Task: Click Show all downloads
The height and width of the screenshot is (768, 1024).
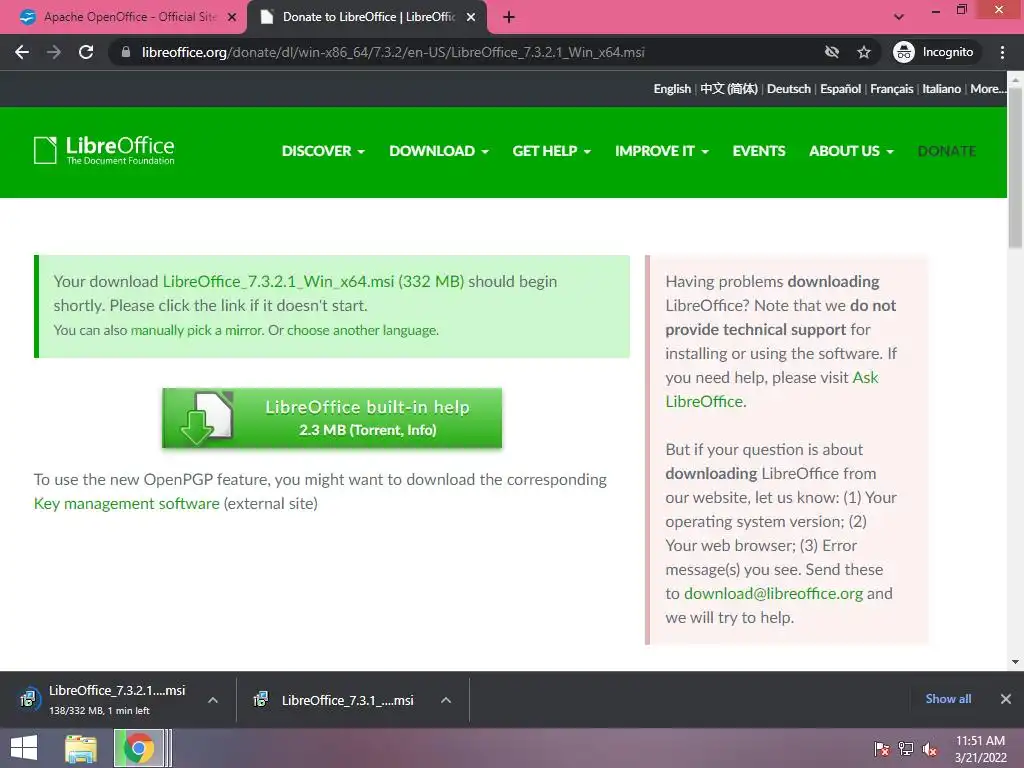Action: (x=948, y=699)
